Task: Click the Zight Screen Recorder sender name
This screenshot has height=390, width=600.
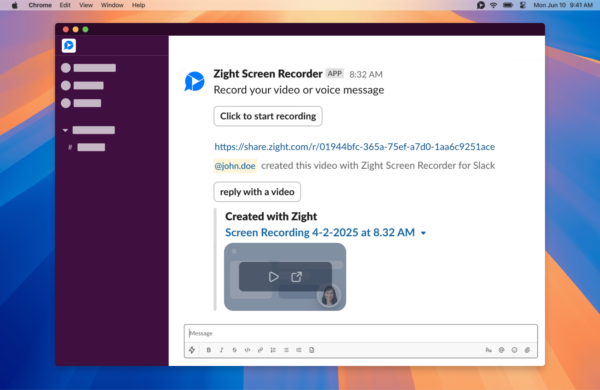Action: point(268,73)
